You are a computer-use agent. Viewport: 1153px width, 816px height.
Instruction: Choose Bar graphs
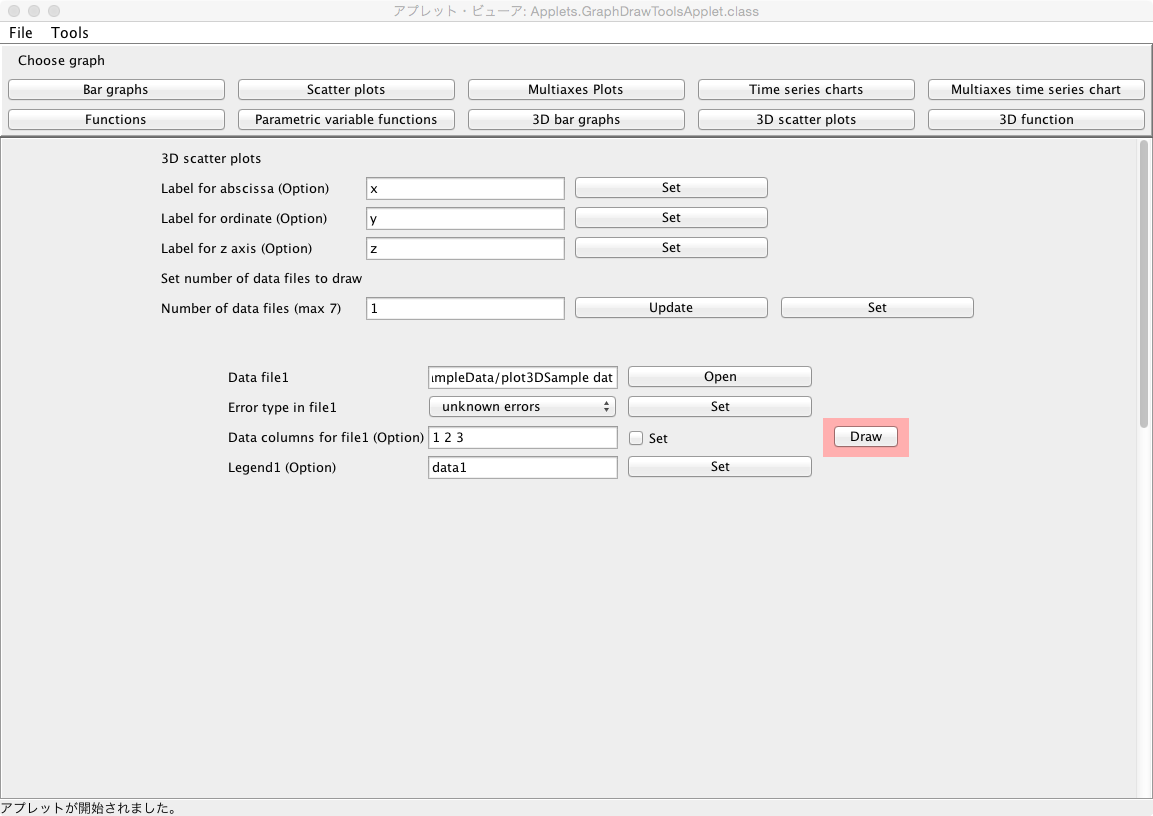(116, 90)
